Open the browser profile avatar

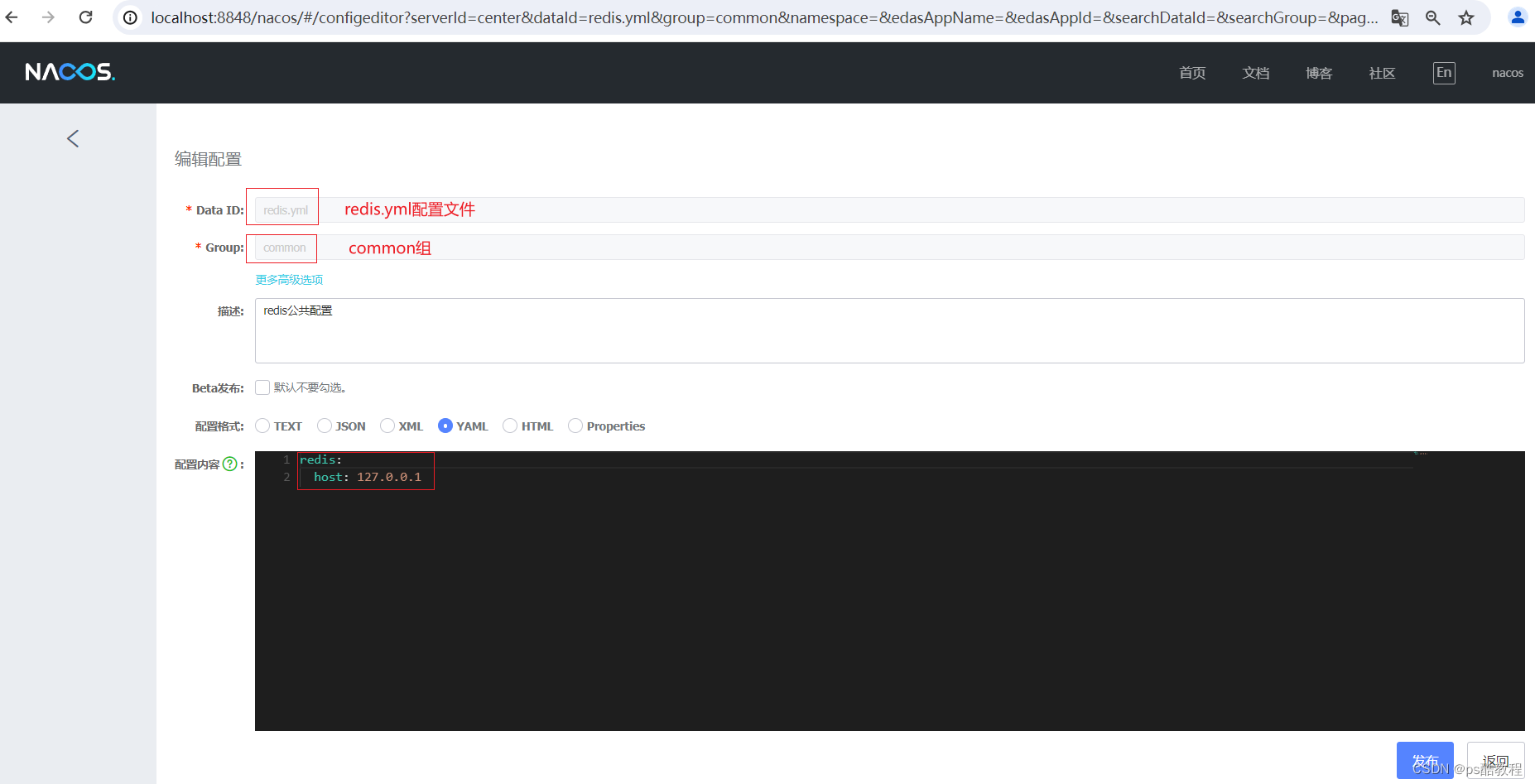[1518, 17]
